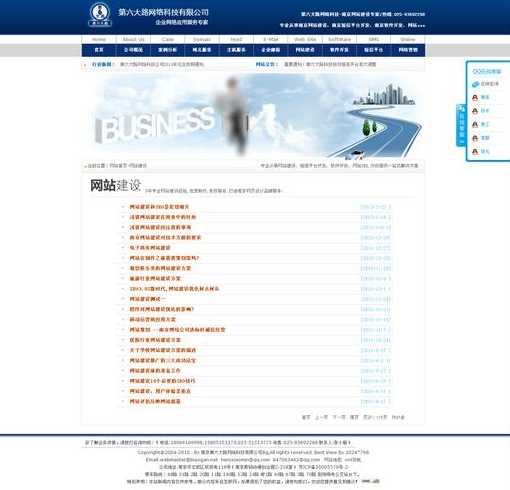Click the company logo emblem in header

(100, 14)
